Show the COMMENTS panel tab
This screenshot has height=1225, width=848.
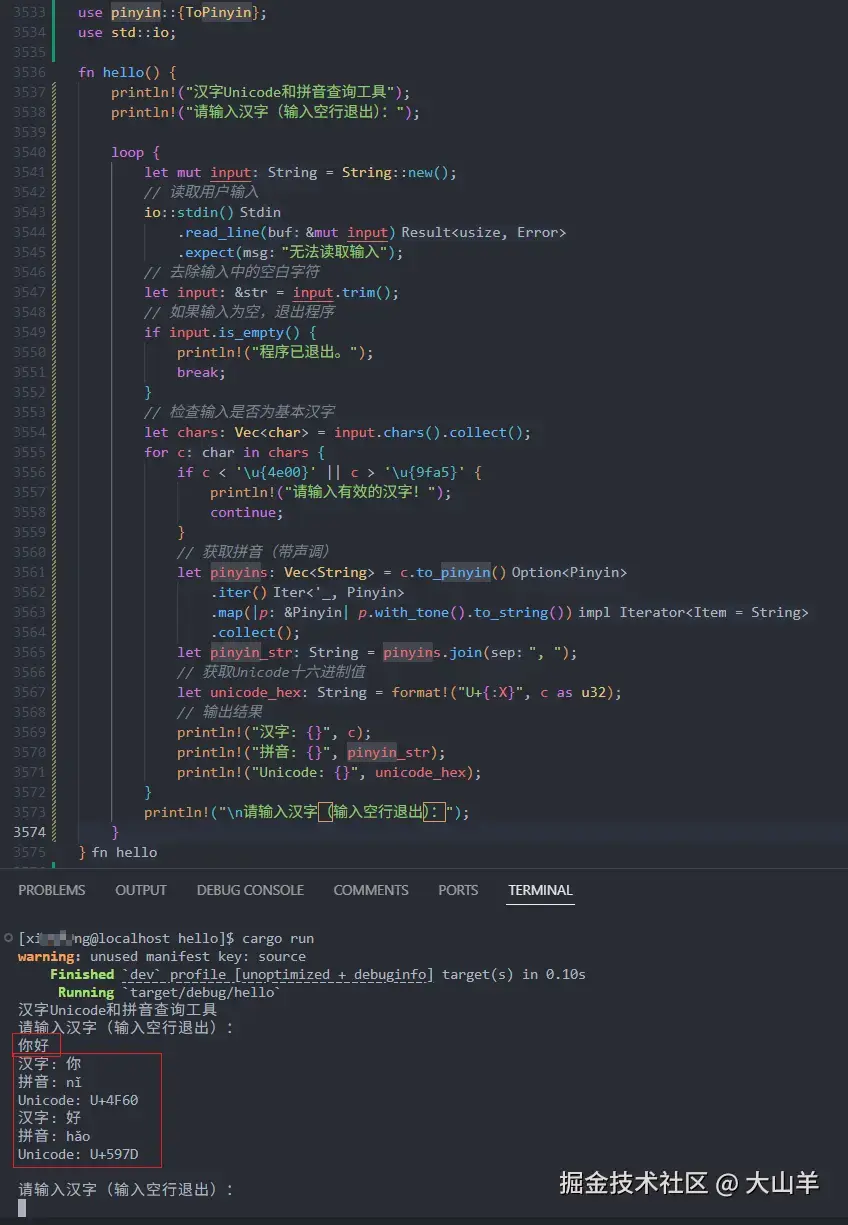pos(371,890)
